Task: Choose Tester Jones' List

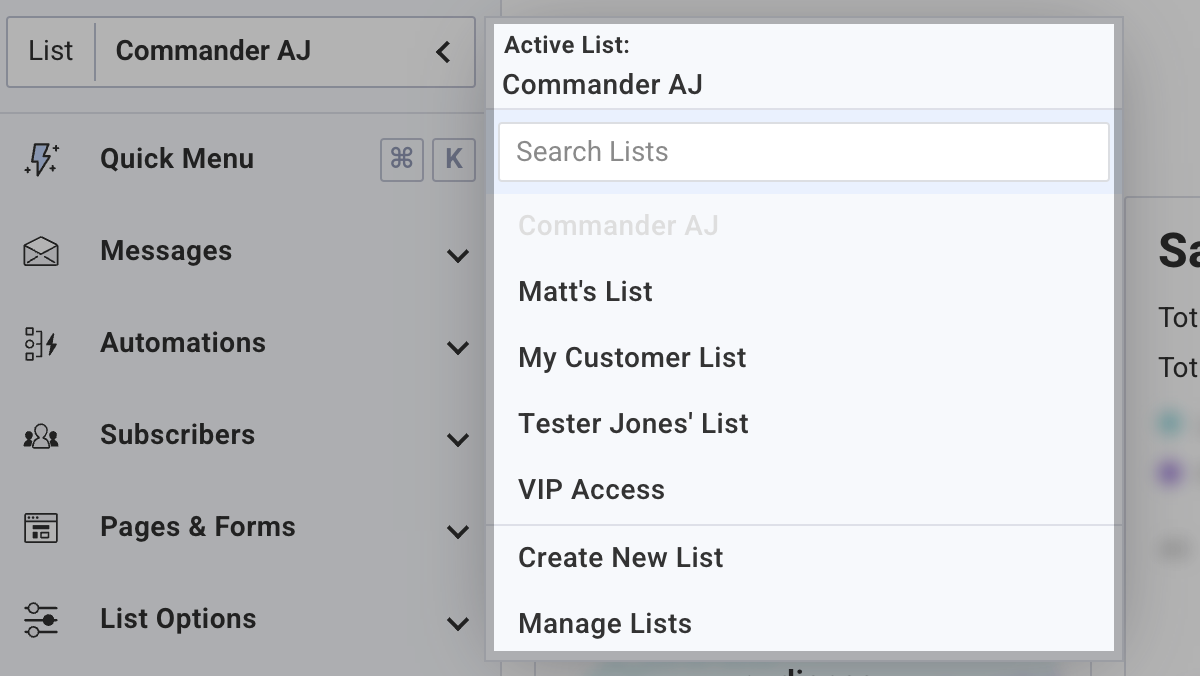Action: (633, 424)
